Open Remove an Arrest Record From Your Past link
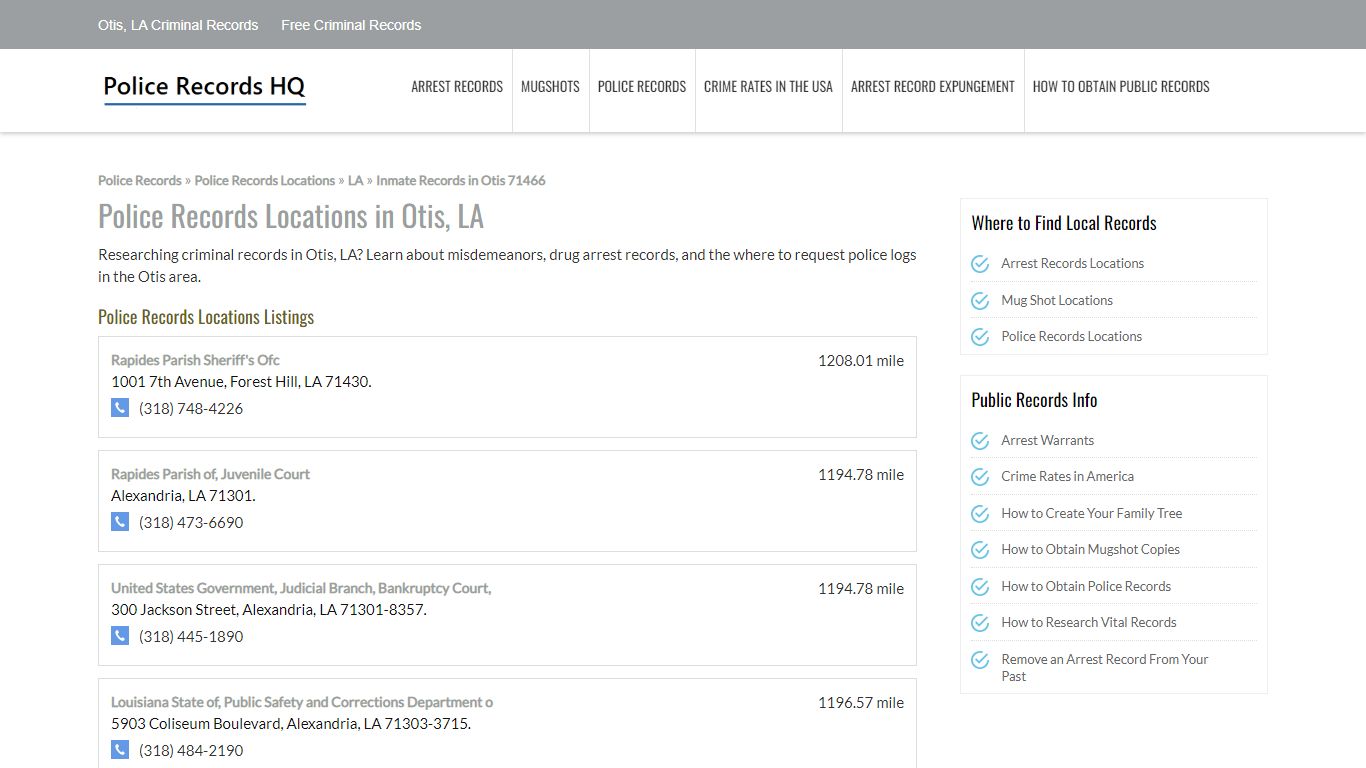Image resolution: width=1366 pixels, height=768 pixels. pos(1105,668)
